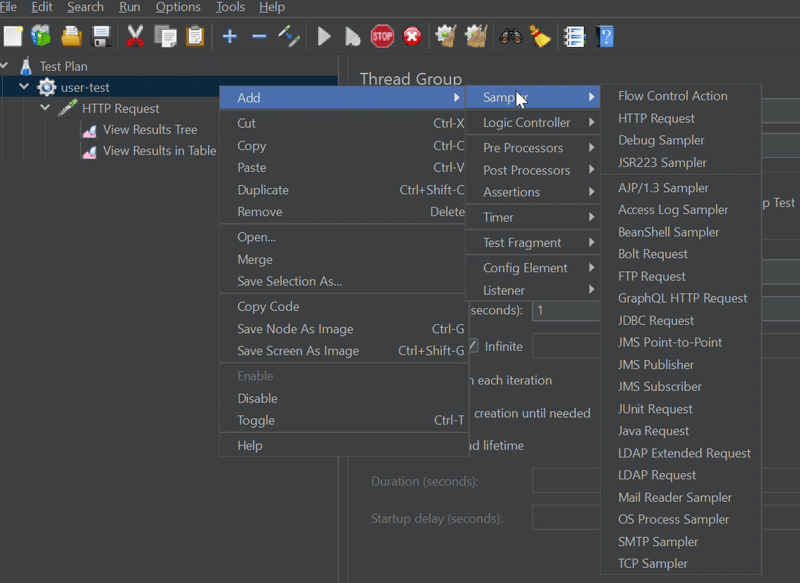
Task: Select HTTP Request sampler from submenu
Action: coord(681,118)
